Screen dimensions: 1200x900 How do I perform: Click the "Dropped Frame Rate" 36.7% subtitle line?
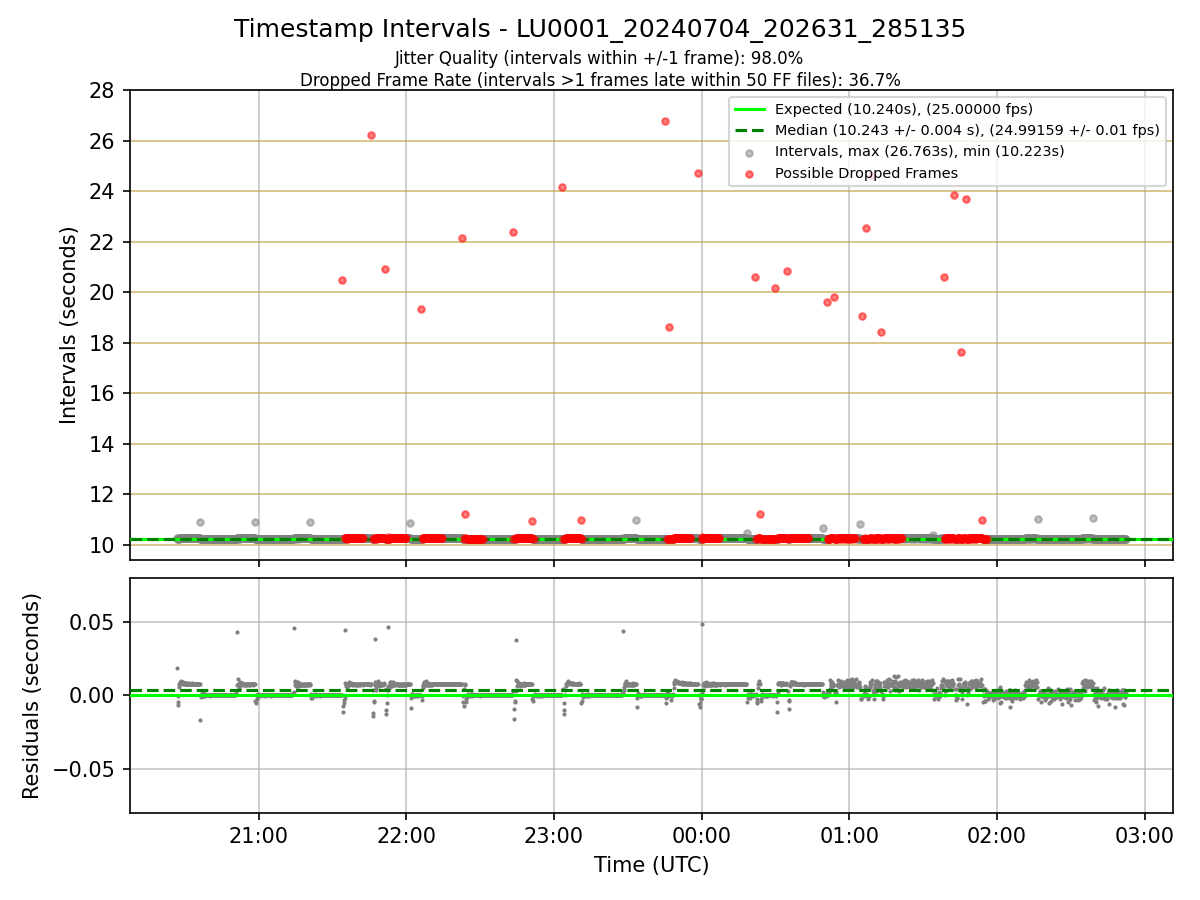600,79
